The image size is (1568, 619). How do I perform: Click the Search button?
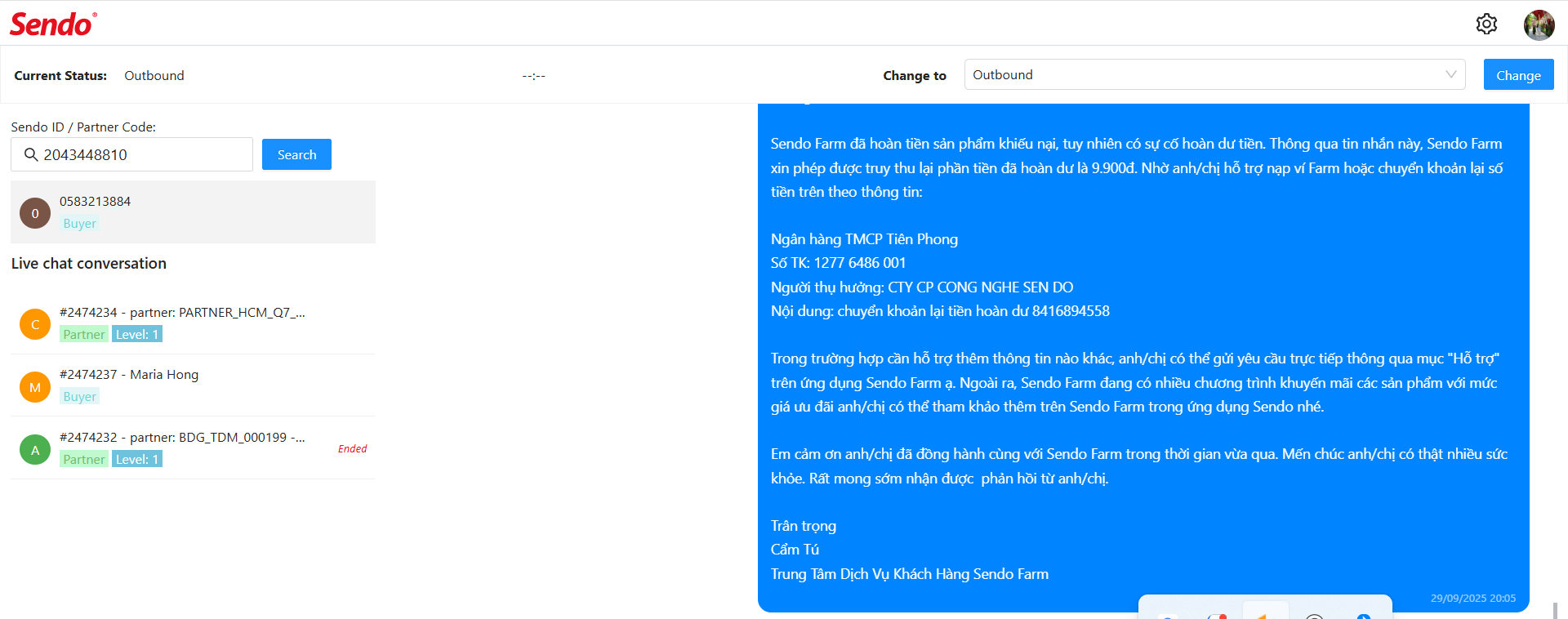pos(296,154)
